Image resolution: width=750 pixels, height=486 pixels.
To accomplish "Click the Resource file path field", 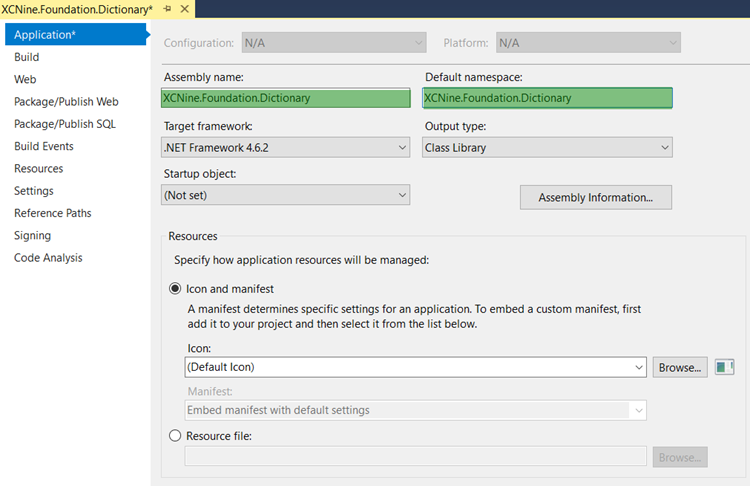I will [x=416, y=456].
